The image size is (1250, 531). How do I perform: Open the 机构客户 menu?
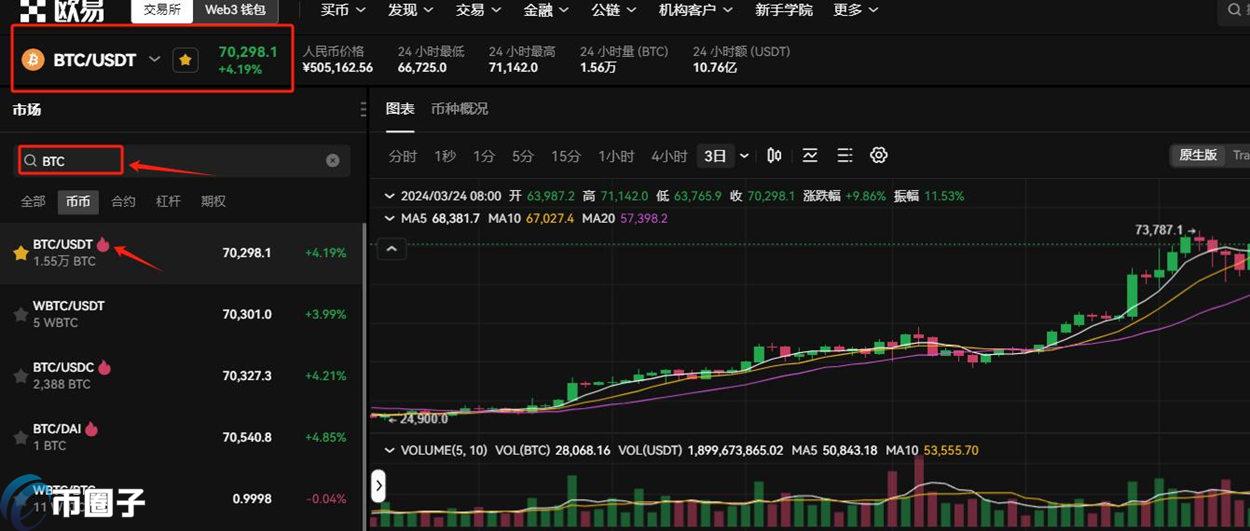pos(695,10)
